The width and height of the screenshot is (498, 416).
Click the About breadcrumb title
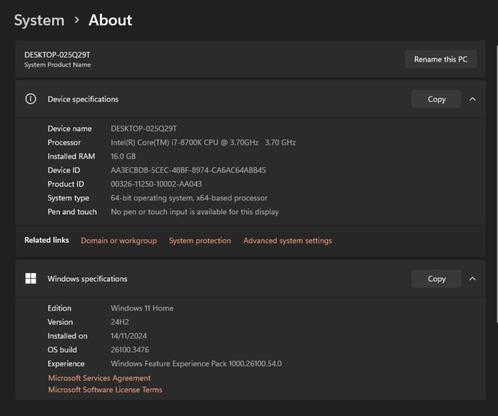pyautogui.click(x=110, y=20)
